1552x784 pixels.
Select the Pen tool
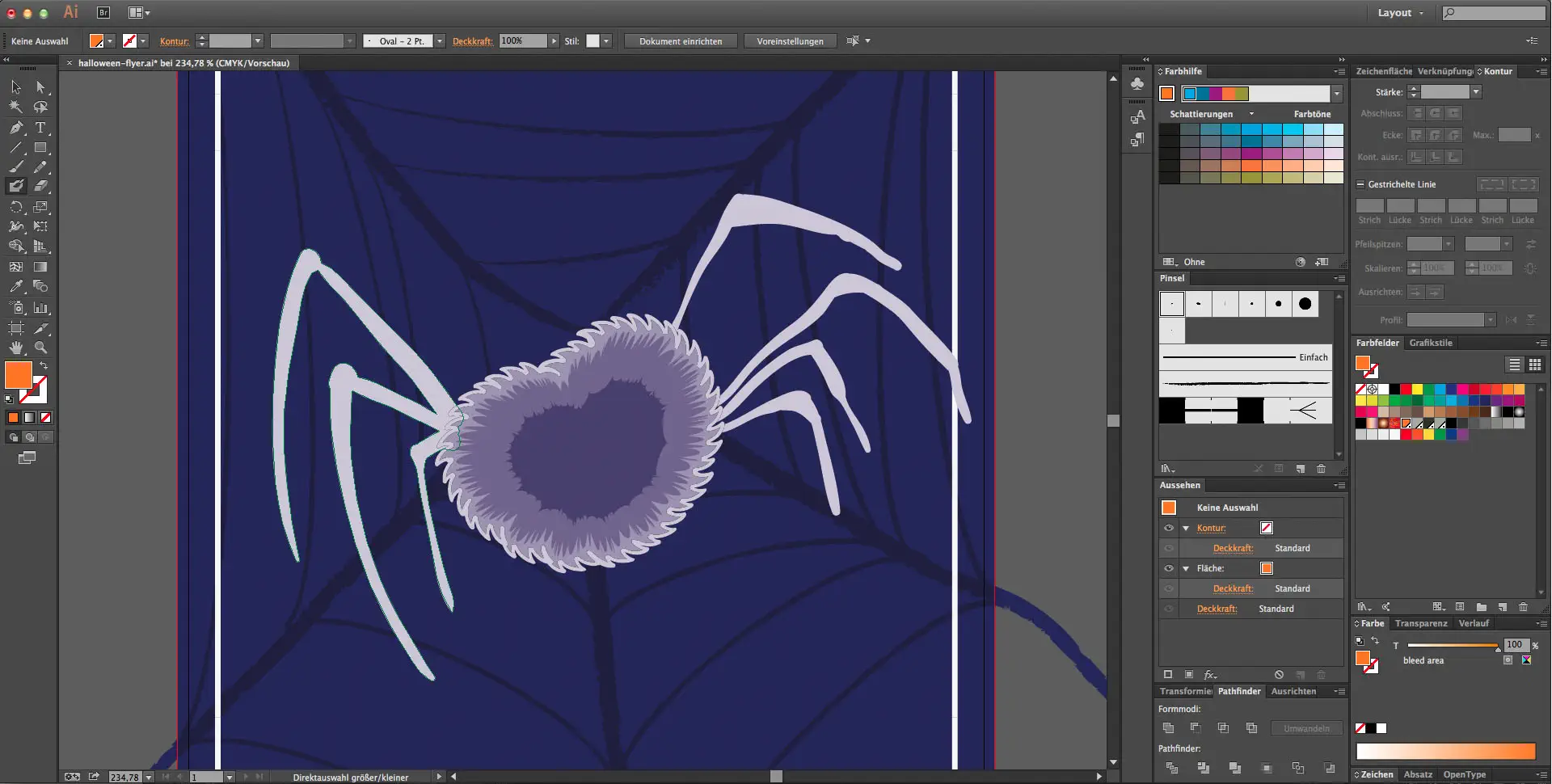(x=16, y=128)
